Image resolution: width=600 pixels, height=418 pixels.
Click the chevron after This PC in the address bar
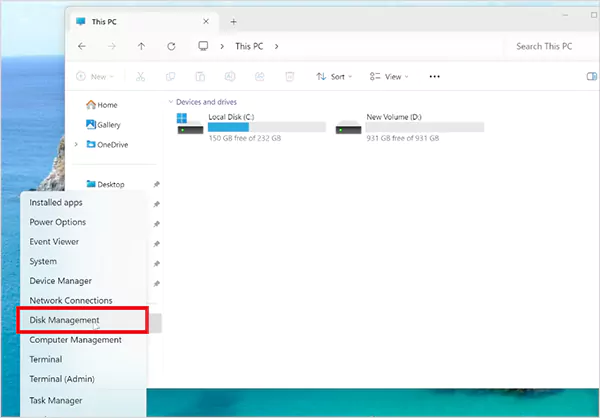click(276, 46)
